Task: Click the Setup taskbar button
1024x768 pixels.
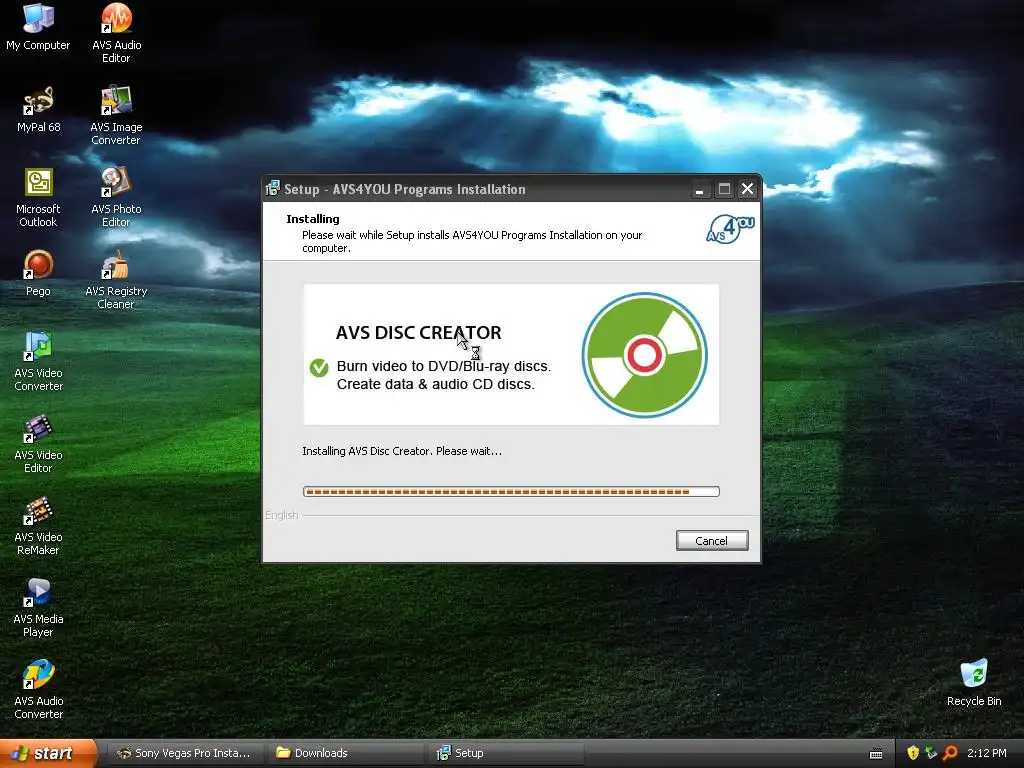Action: 505,753
